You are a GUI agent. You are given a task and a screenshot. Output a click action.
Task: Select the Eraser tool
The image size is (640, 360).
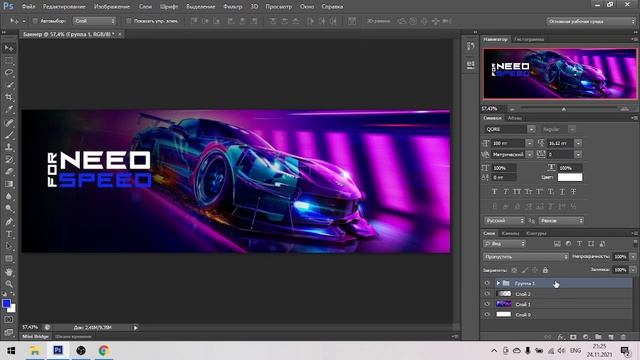tap(9, 172)
